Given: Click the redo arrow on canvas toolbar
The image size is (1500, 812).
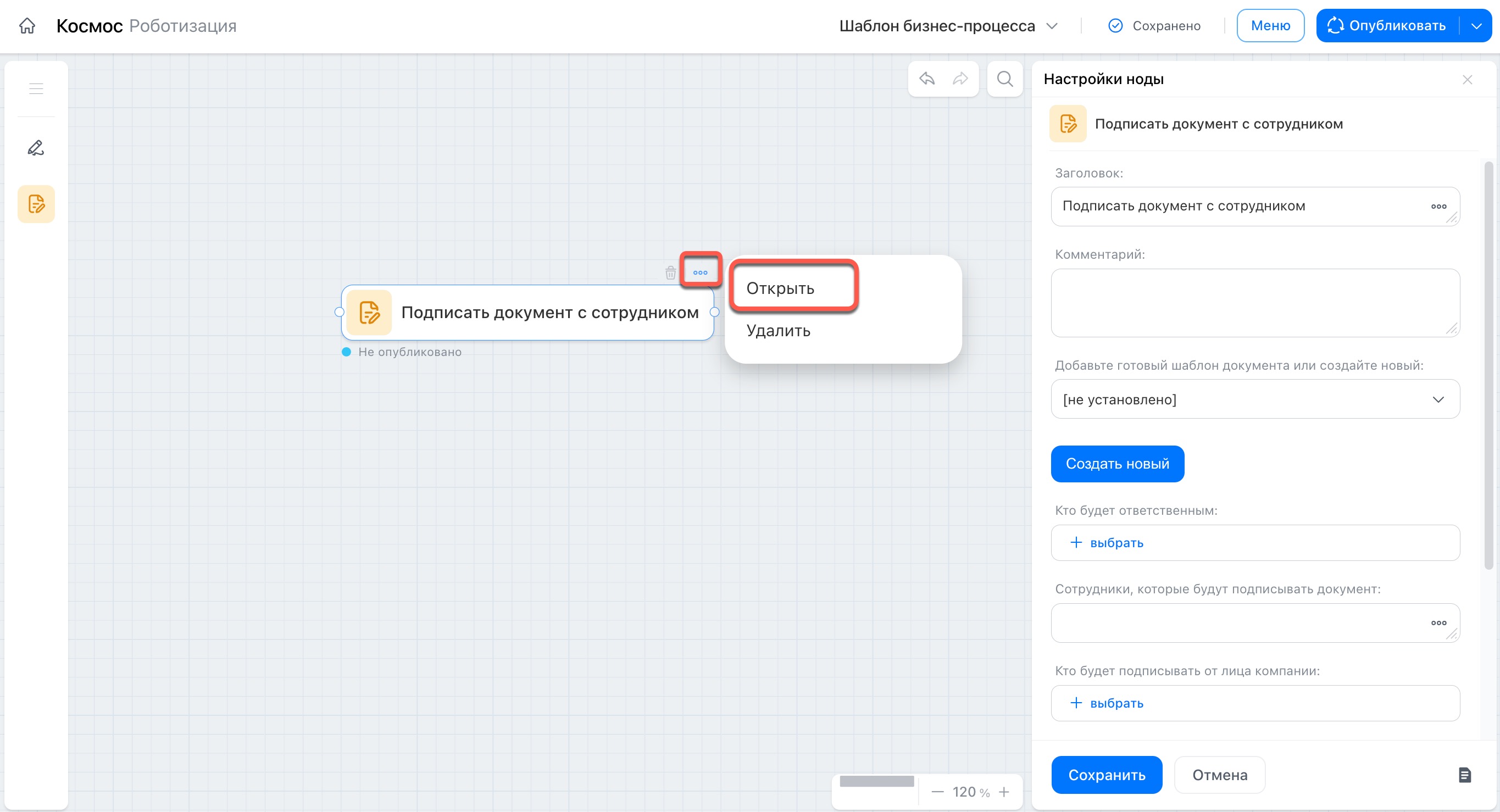Looking at the screenshot, I should 960,79.
